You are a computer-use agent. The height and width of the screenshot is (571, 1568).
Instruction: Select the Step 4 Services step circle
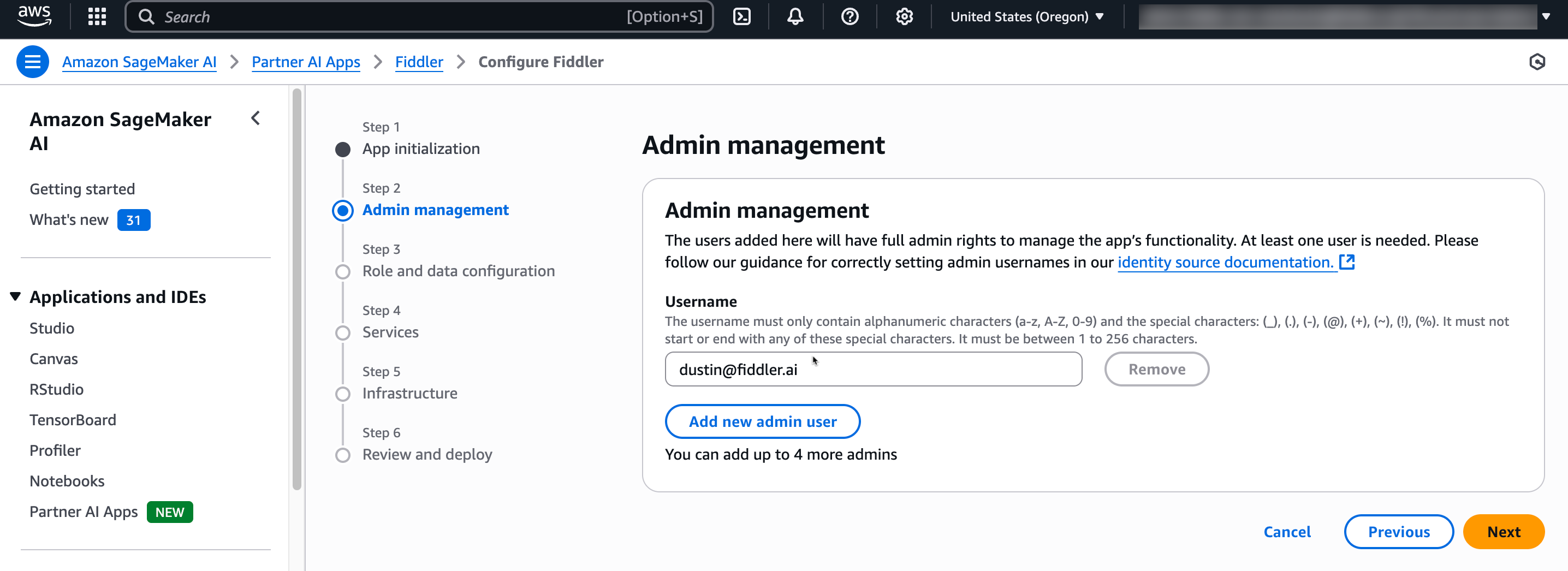[x=343, y=332]
